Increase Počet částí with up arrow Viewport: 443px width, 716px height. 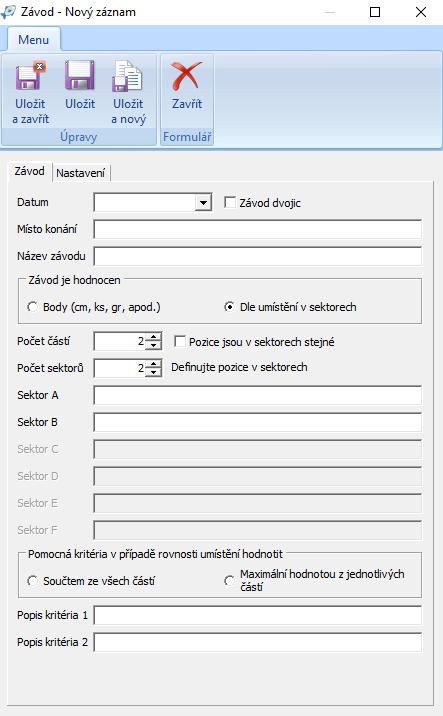tap(153, 337)
